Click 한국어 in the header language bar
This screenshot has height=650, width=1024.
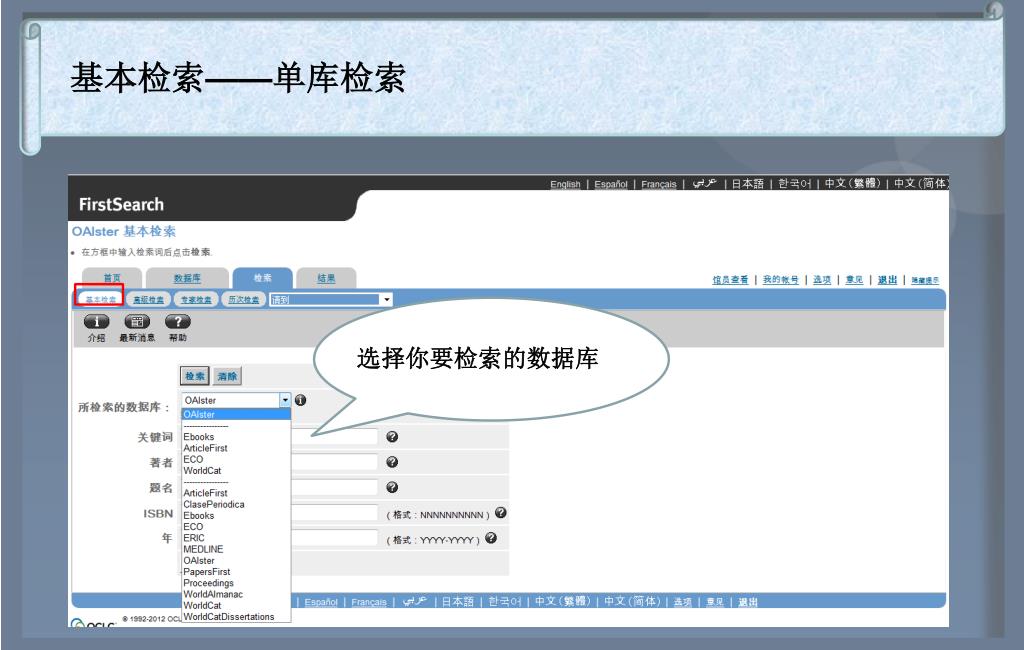click(794, 184)
